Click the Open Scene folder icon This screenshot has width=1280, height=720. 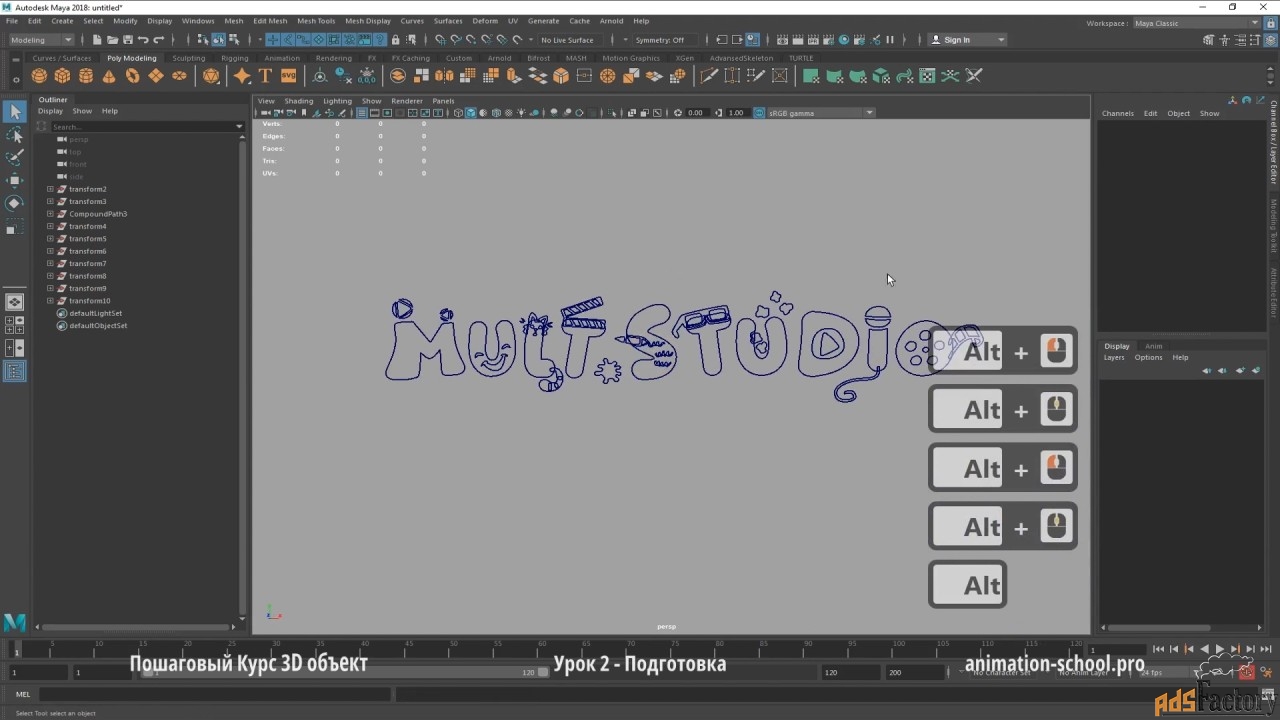112,40
